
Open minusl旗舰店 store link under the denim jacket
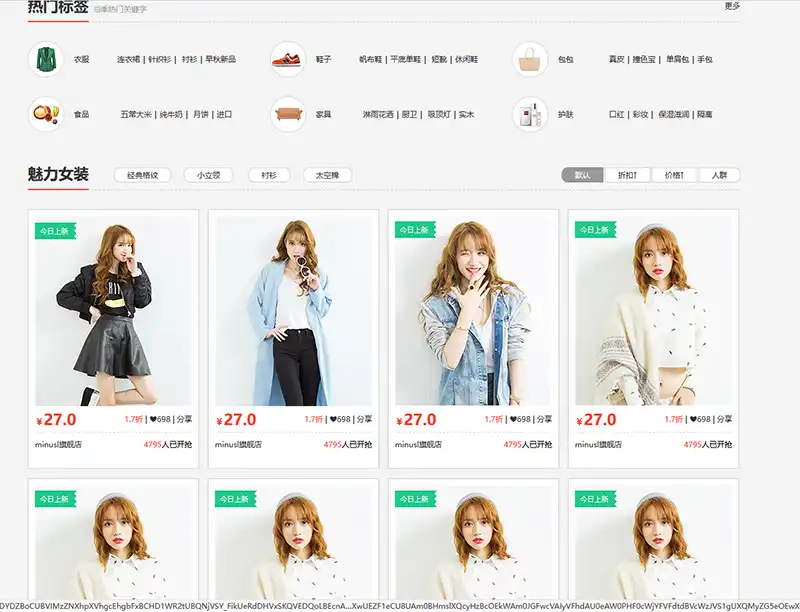tap(418, 445)
